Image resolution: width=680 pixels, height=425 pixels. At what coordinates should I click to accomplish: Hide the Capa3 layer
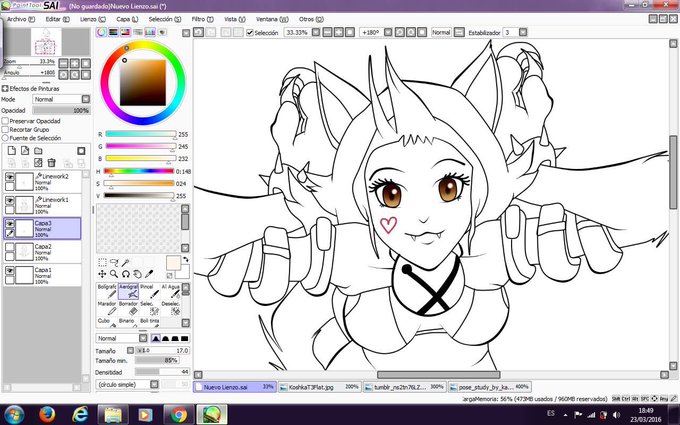(10, 223)
